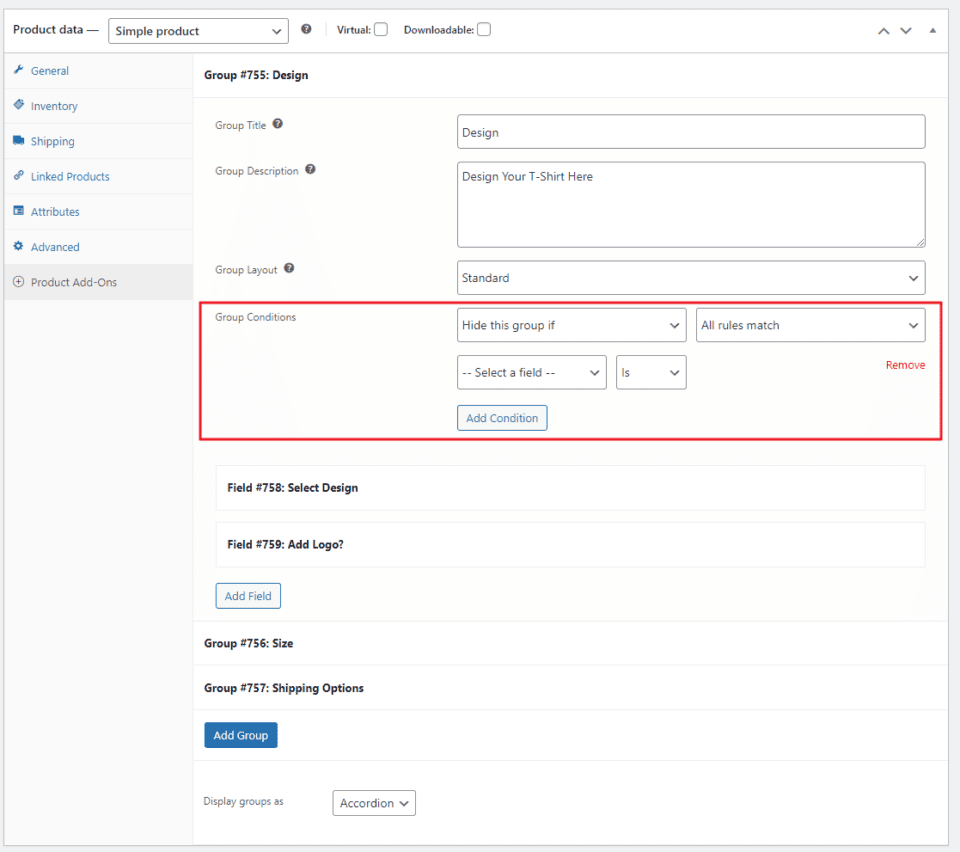Click the Inventory tag icon
The image size is (960, 852).
pos(19,105)
